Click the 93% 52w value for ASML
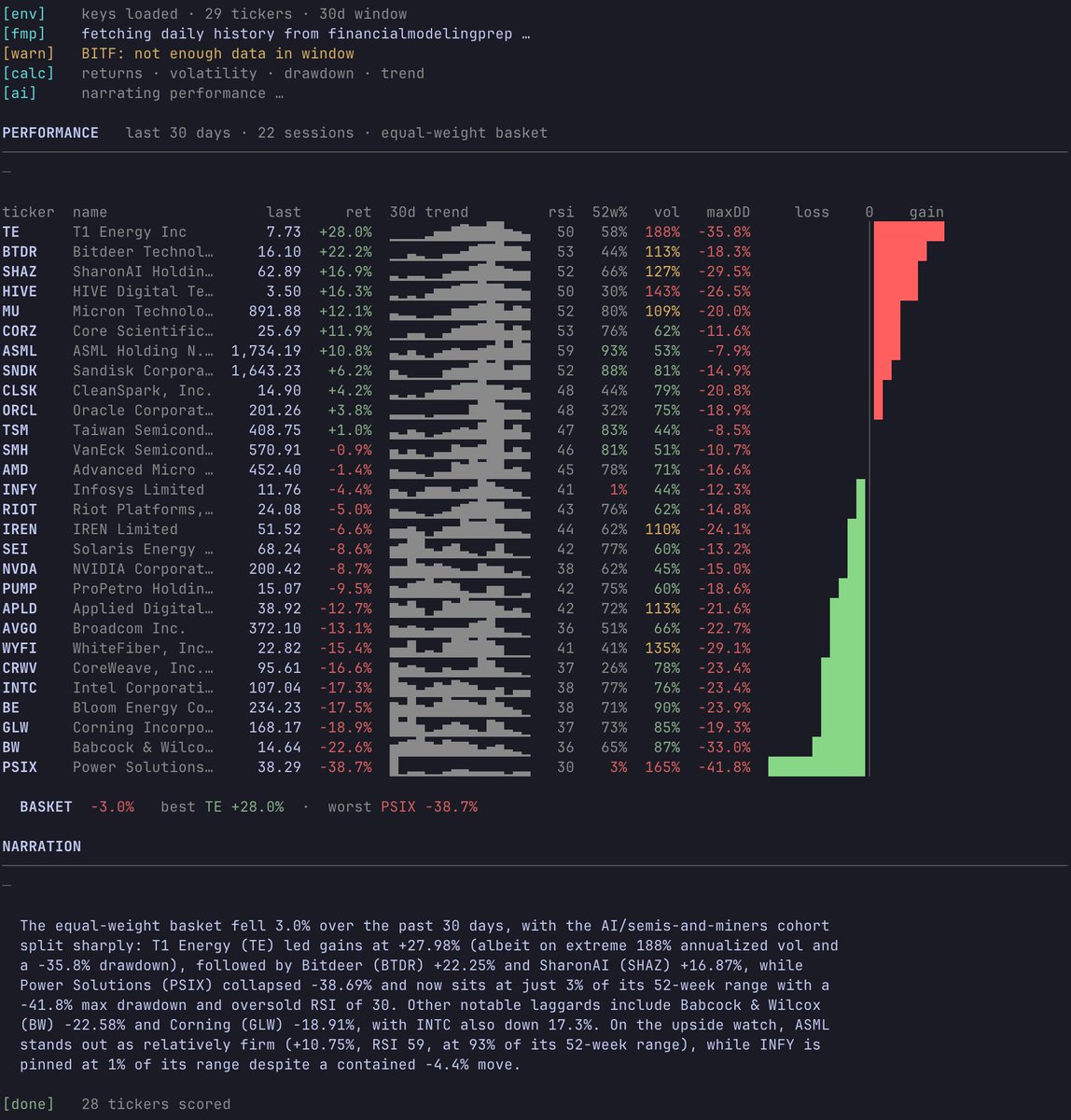The height and width of the screenshot is (1120, 1071). coord(614,351)
